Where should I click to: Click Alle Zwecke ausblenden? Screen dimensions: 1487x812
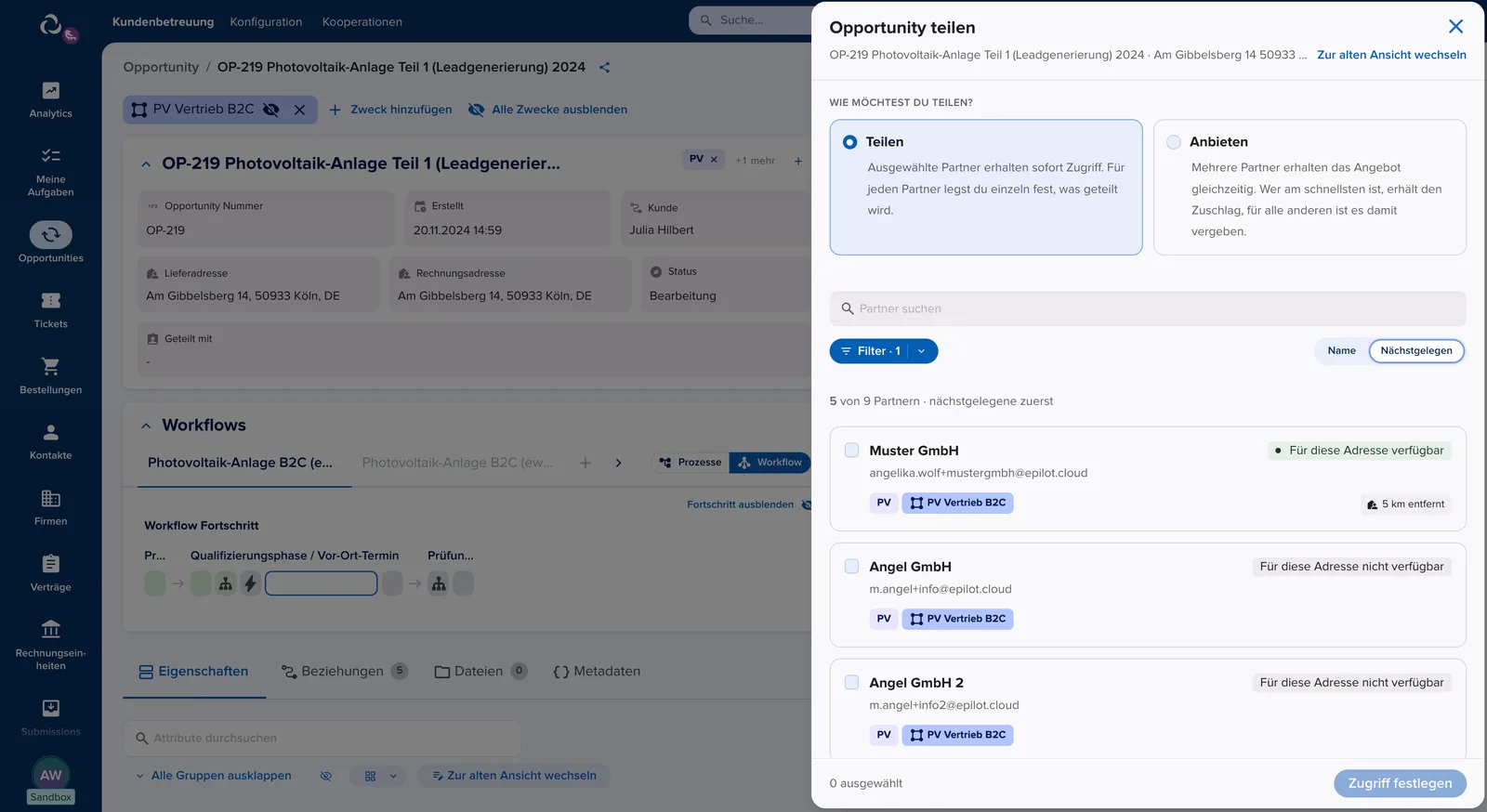click(x=548, y=110)
